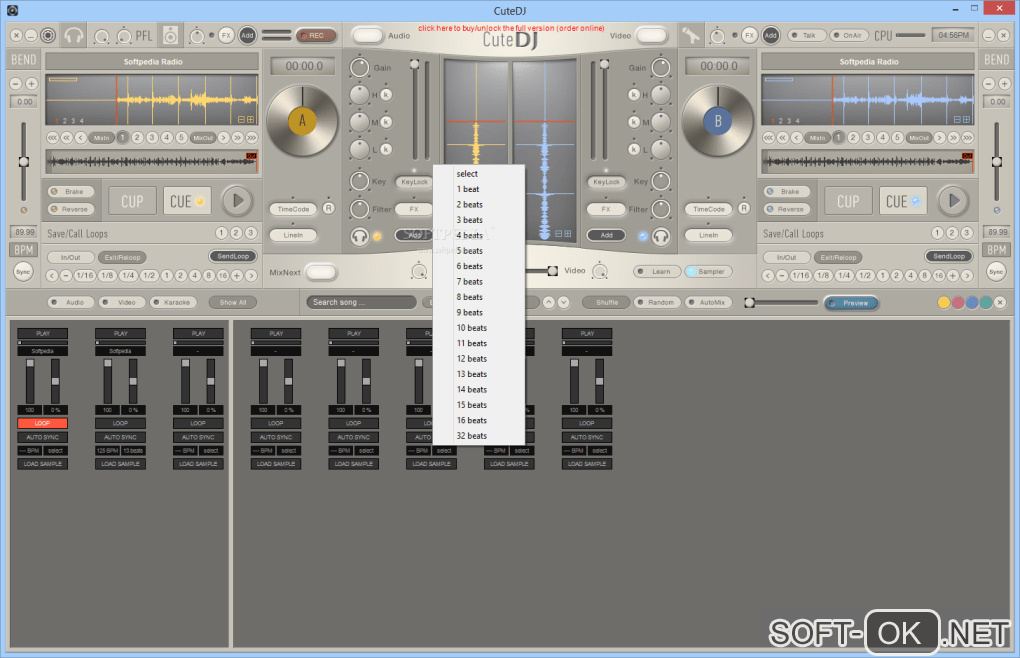Screen dimensions: 1020x658
Task: Toggle the Learn button
Action: coord(657,272)
